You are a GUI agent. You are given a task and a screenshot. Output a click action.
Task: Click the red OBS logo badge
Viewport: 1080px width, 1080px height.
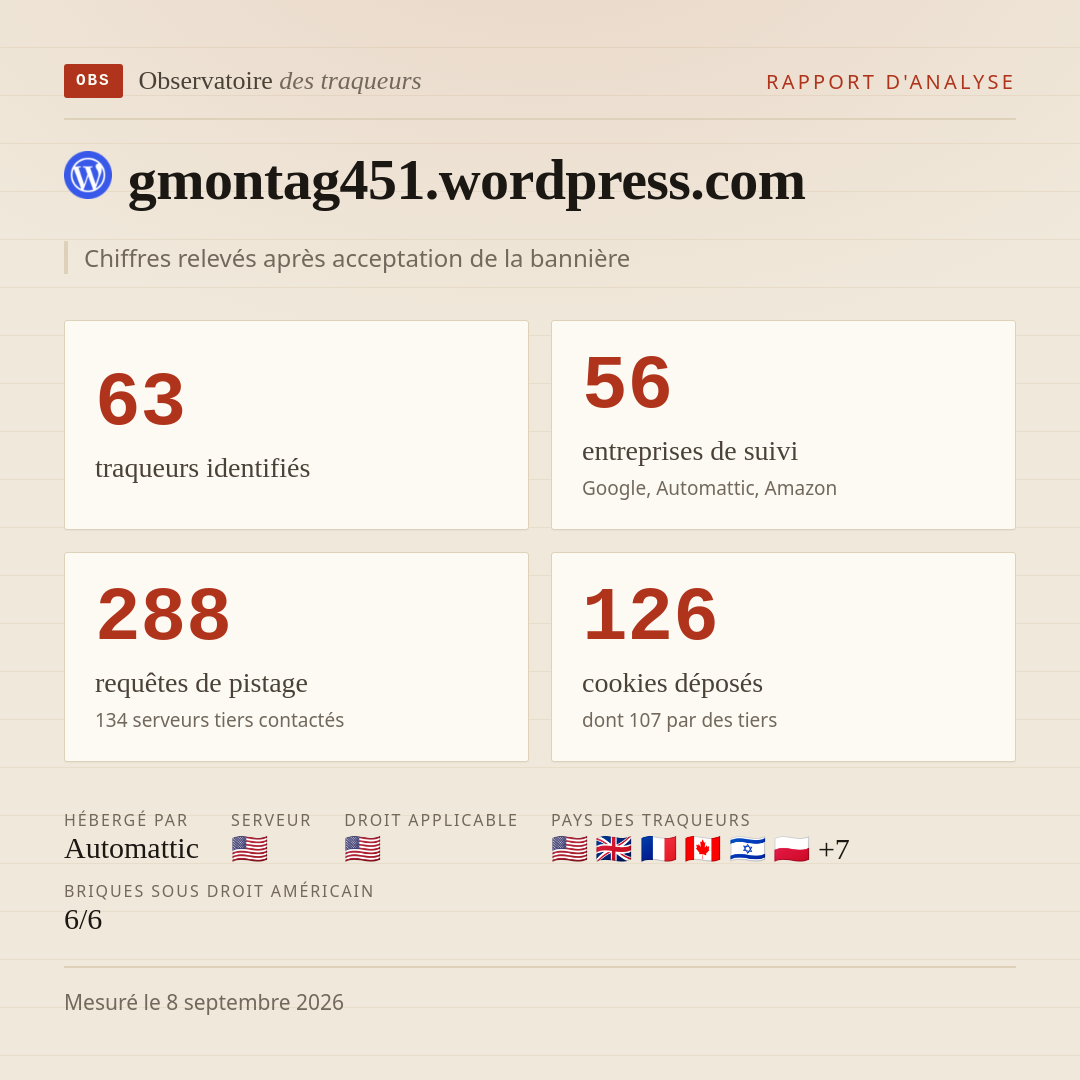pos(93,81)
